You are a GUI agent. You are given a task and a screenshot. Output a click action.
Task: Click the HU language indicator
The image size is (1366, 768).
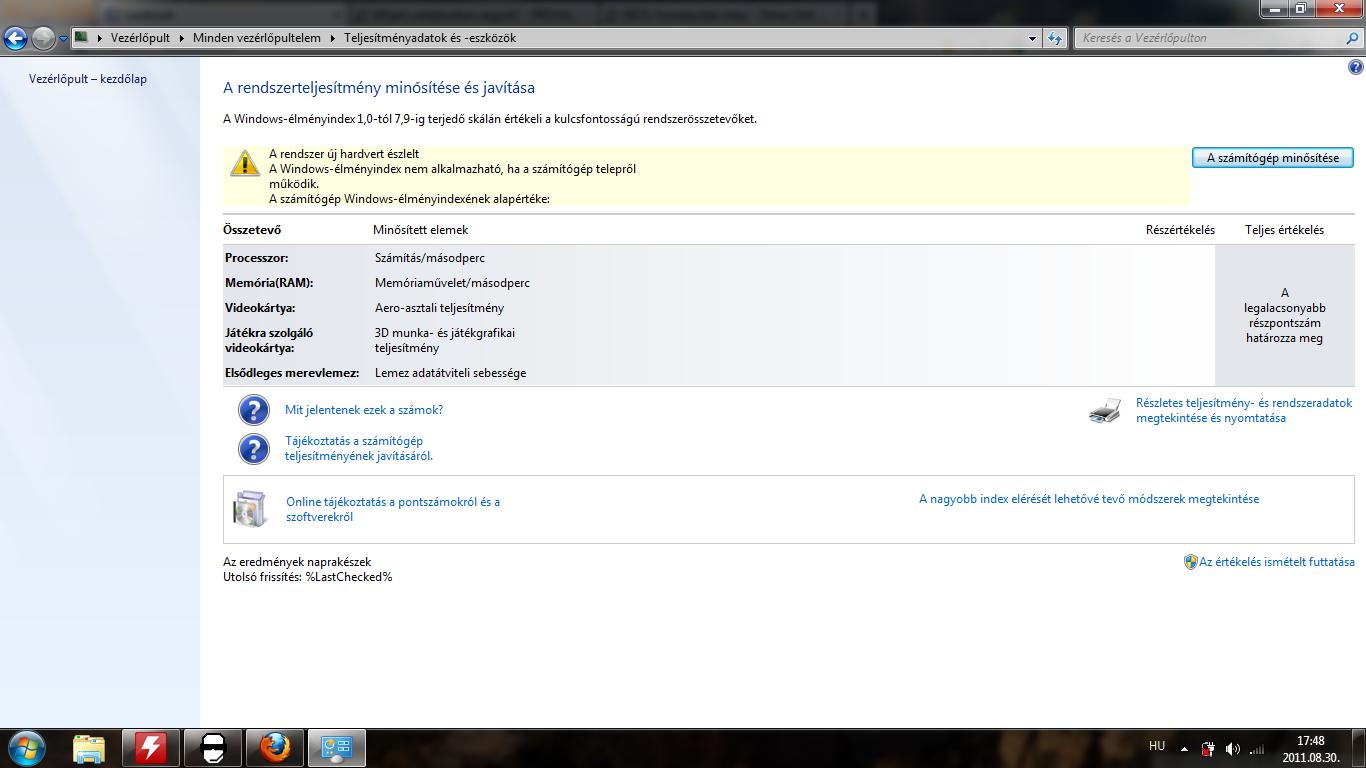coord(1157,746)
